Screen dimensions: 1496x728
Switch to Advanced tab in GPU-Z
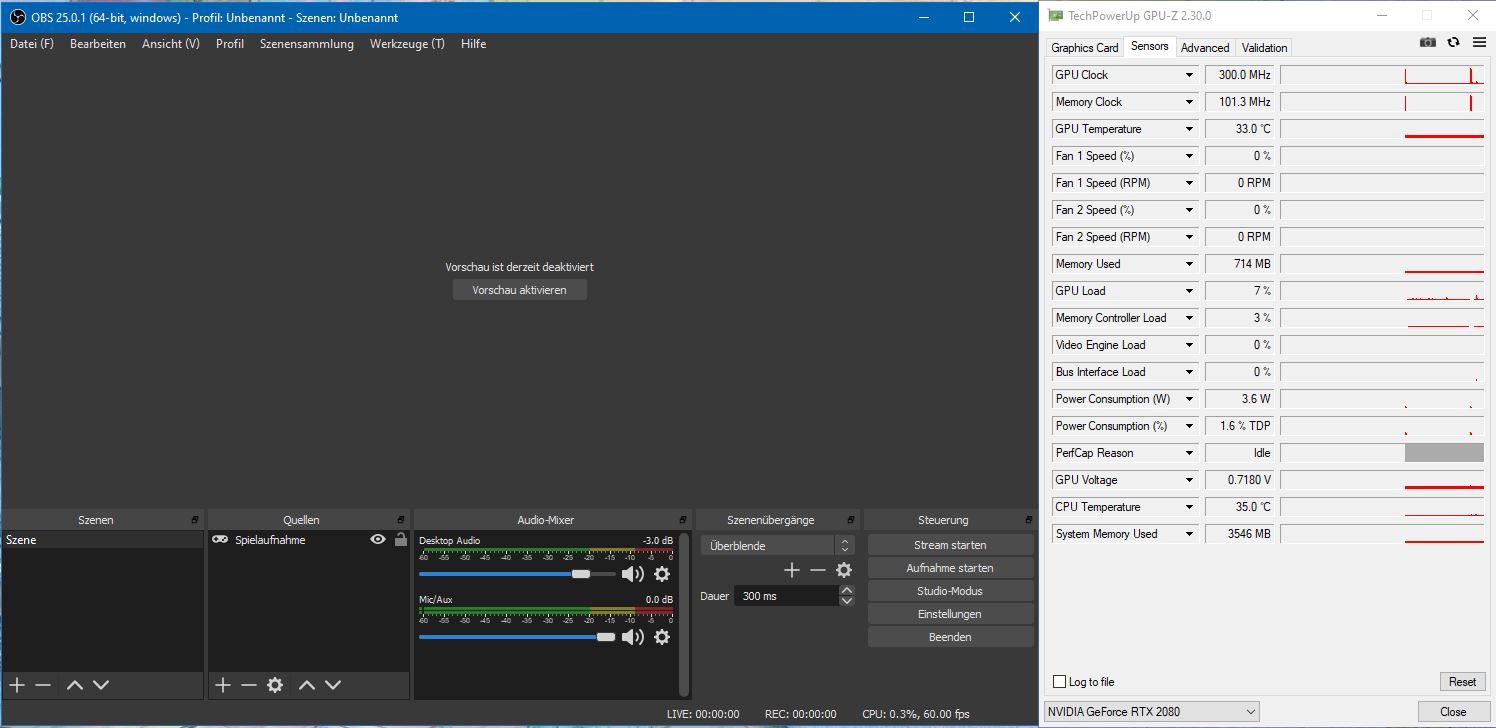(x=1205, y=48)
